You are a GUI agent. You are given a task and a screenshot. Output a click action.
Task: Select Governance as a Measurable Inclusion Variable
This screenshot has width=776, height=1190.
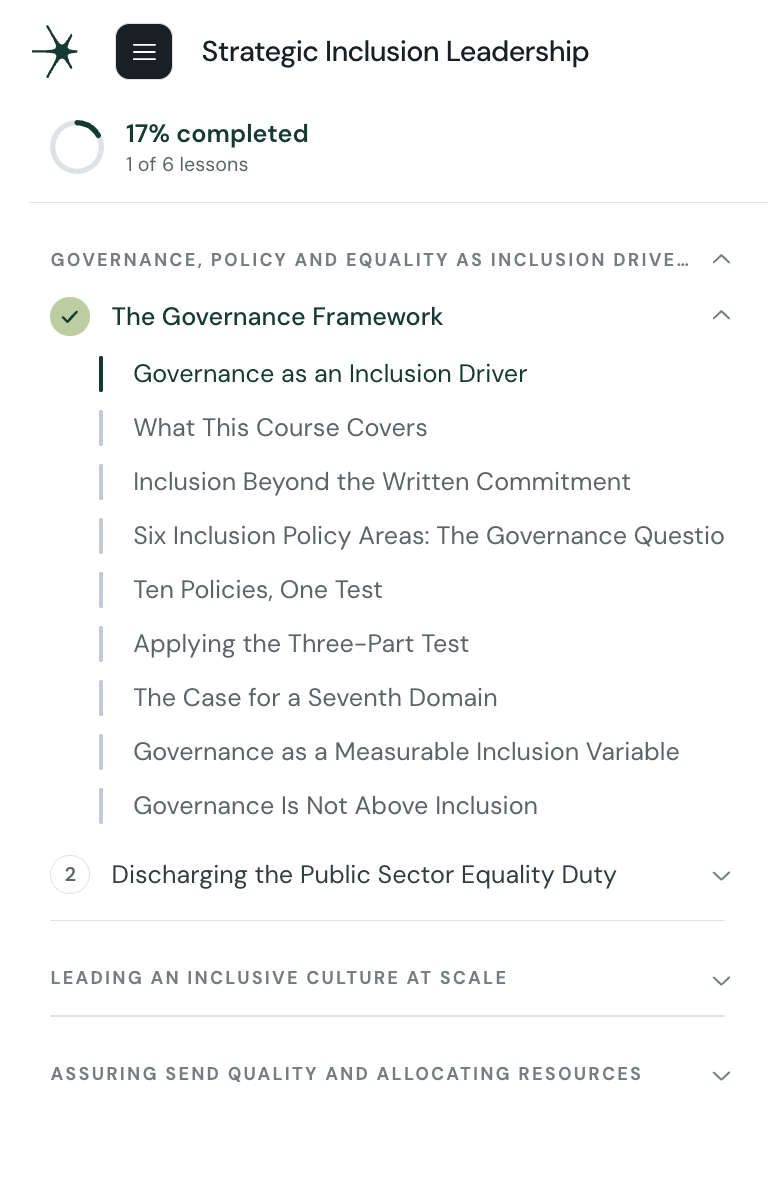[x=406, y=751]
